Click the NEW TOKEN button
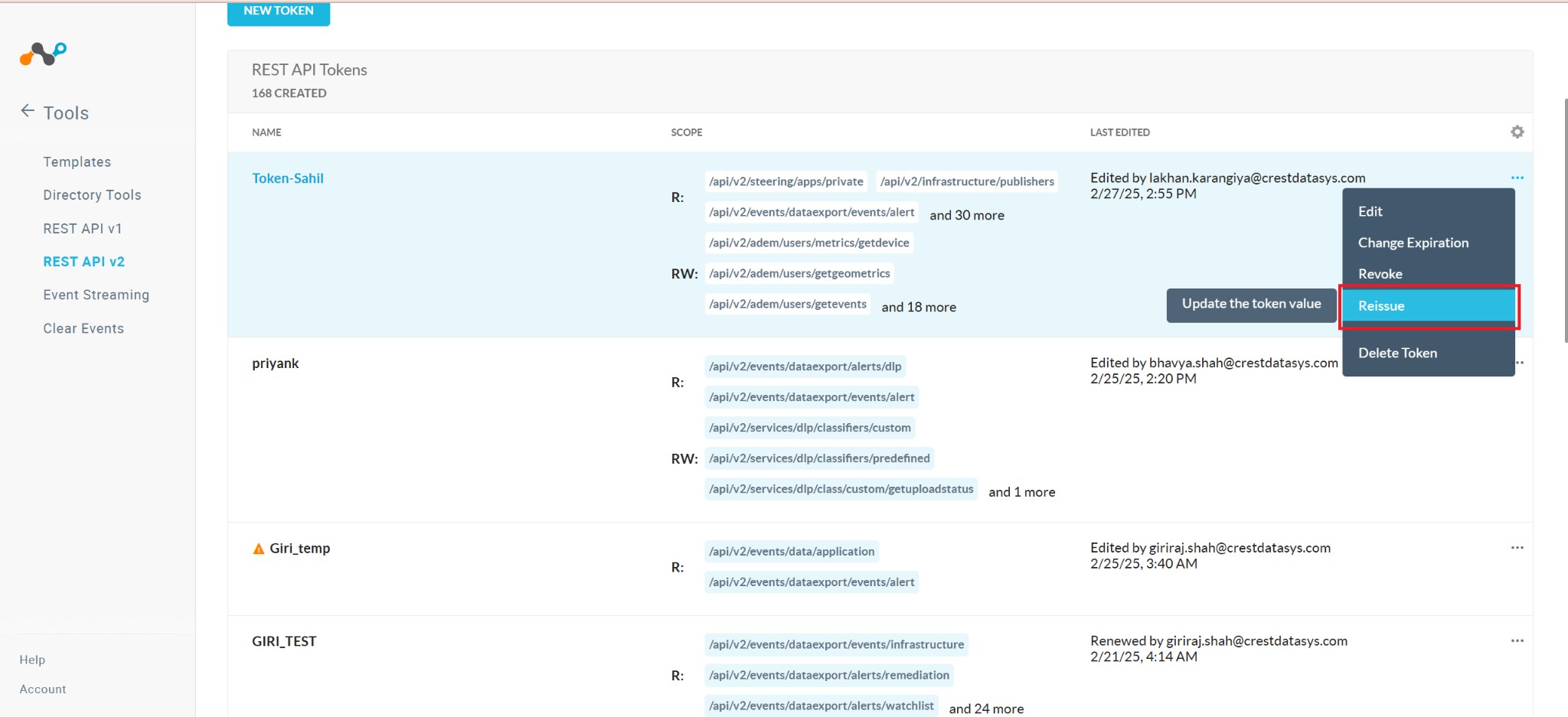The image size is (1568, 717). [279, 11]
